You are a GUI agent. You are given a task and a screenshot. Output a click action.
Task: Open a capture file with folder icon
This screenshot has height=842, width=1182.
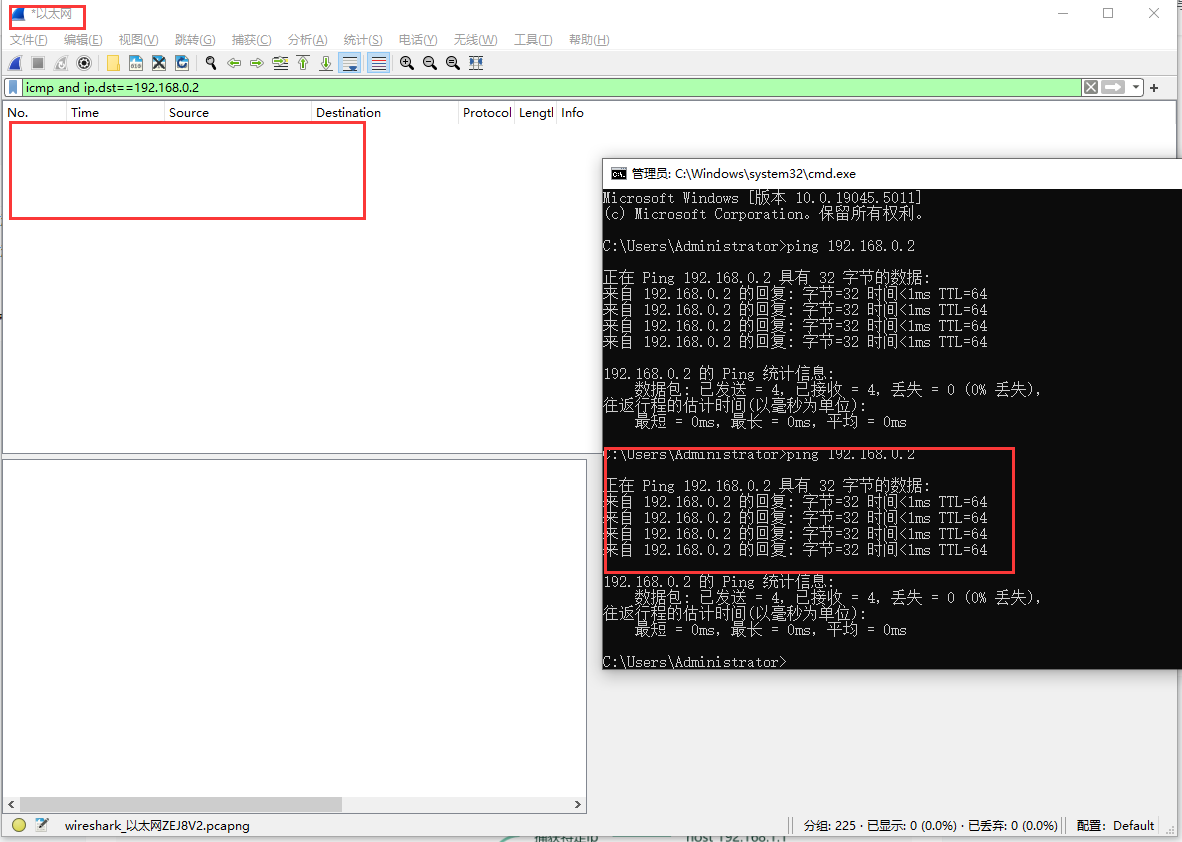[x=113, y=63]
